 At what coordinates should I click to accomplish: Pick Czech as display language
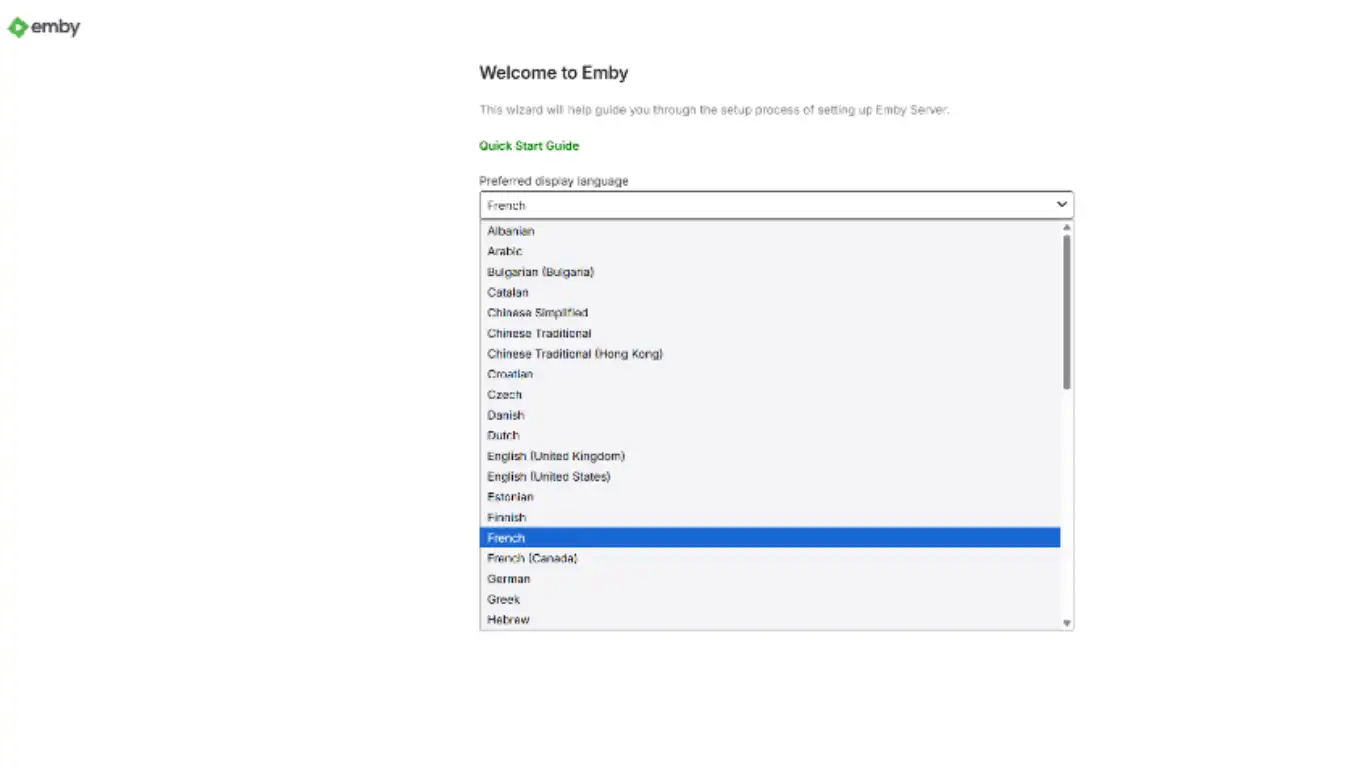click(x=770, y=395)
